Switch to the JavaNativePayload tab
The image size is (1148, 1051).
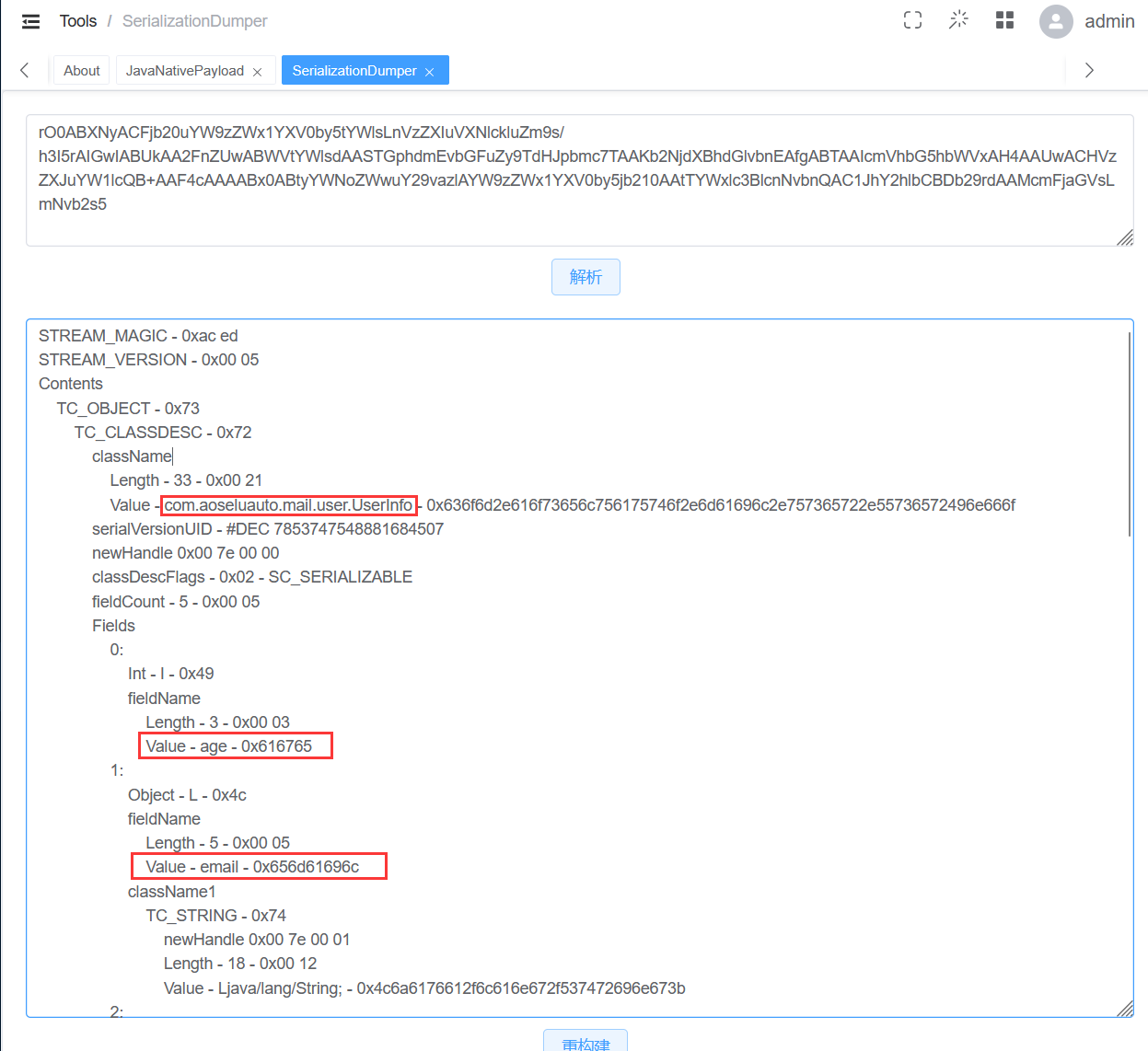coord(184,71)
